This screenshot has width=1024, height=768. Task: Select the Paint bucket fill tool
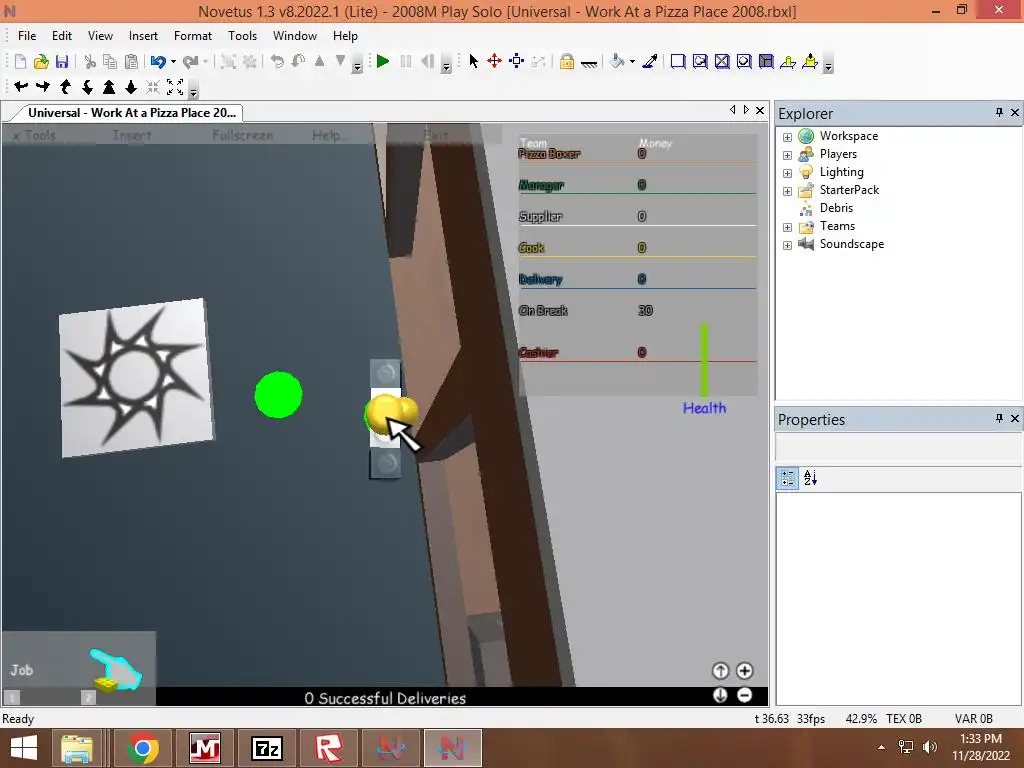click(x=617, y=61)
